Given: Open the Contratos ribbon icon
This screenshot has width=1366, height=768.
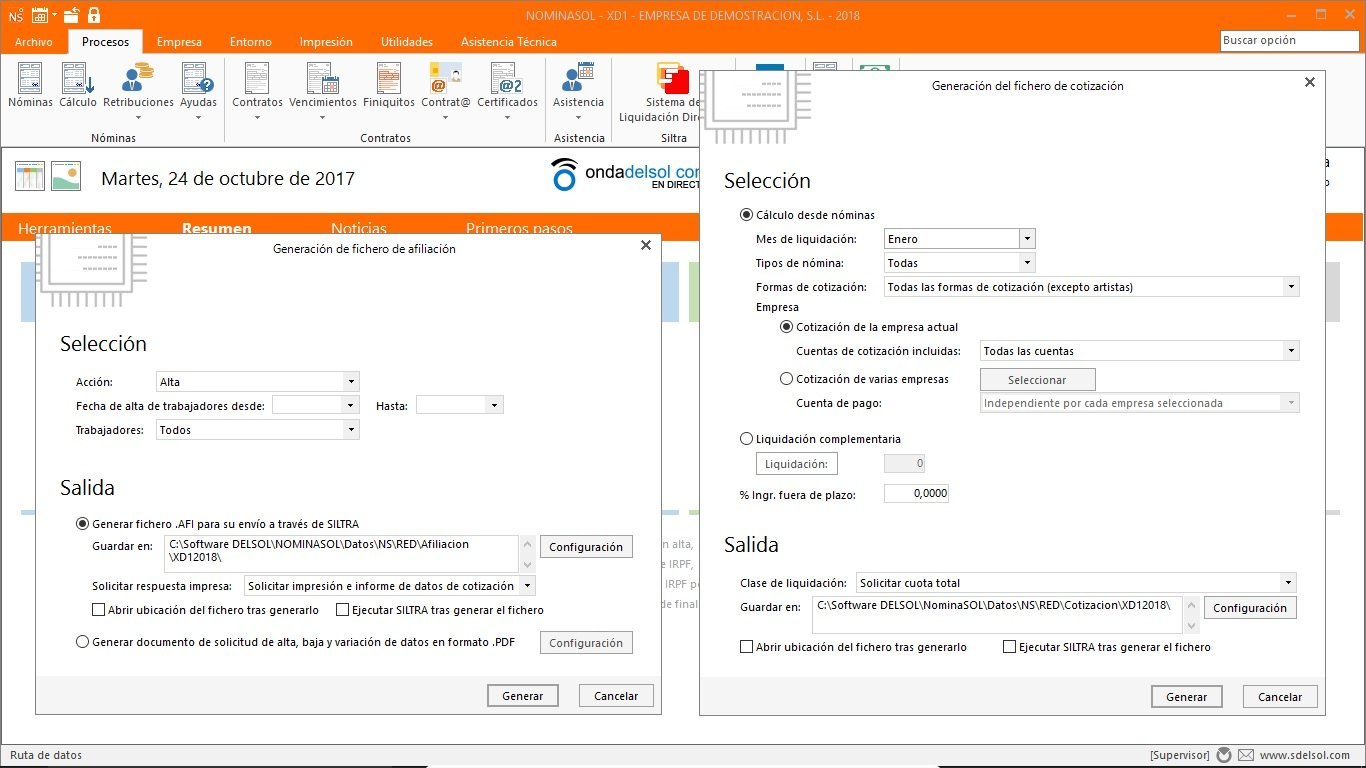Looking at the screenshot, I should [x=257, y=92].
